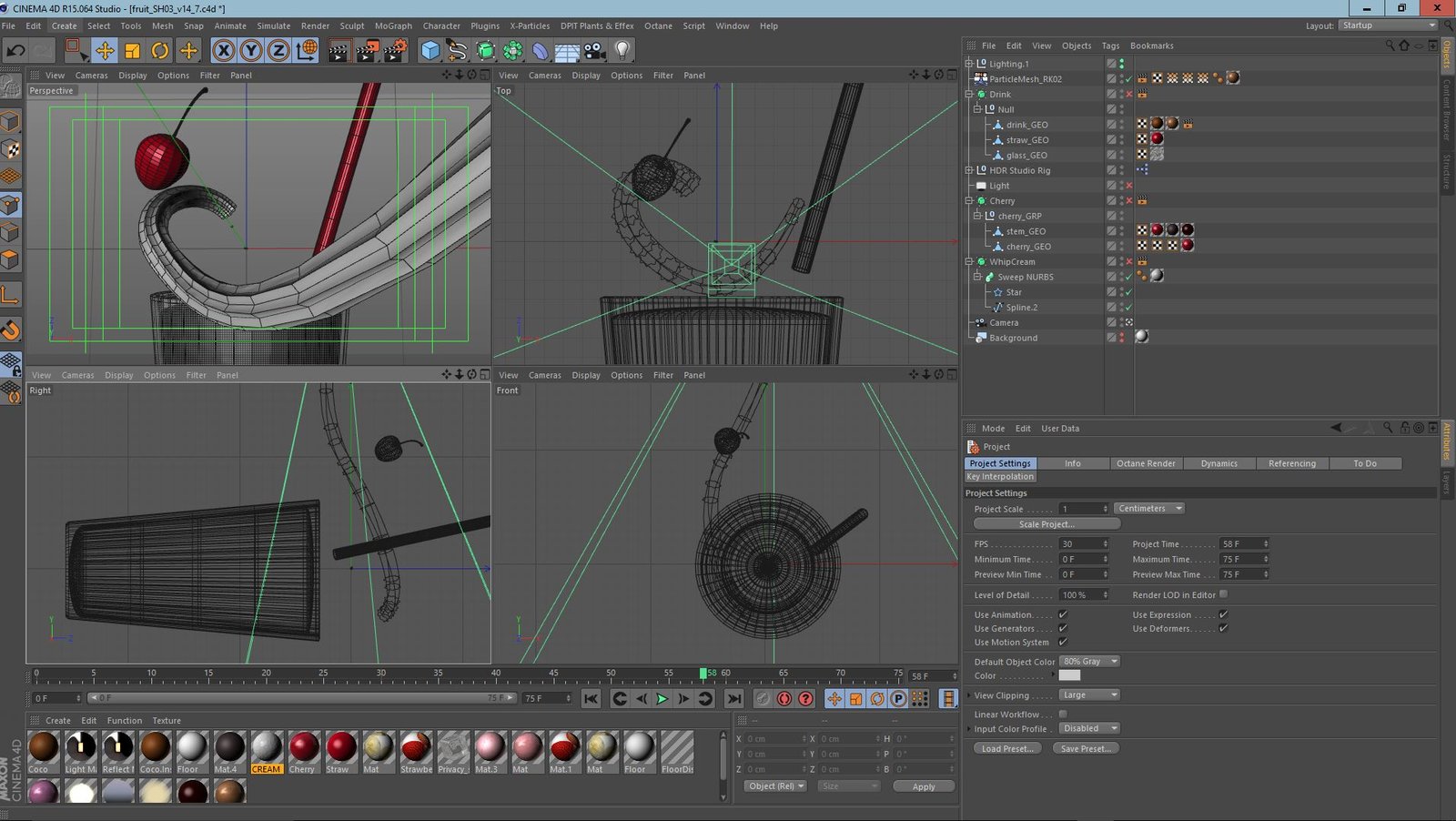Switch to the Octane Render tab

pyautogui.click(x=1146, y=463)
